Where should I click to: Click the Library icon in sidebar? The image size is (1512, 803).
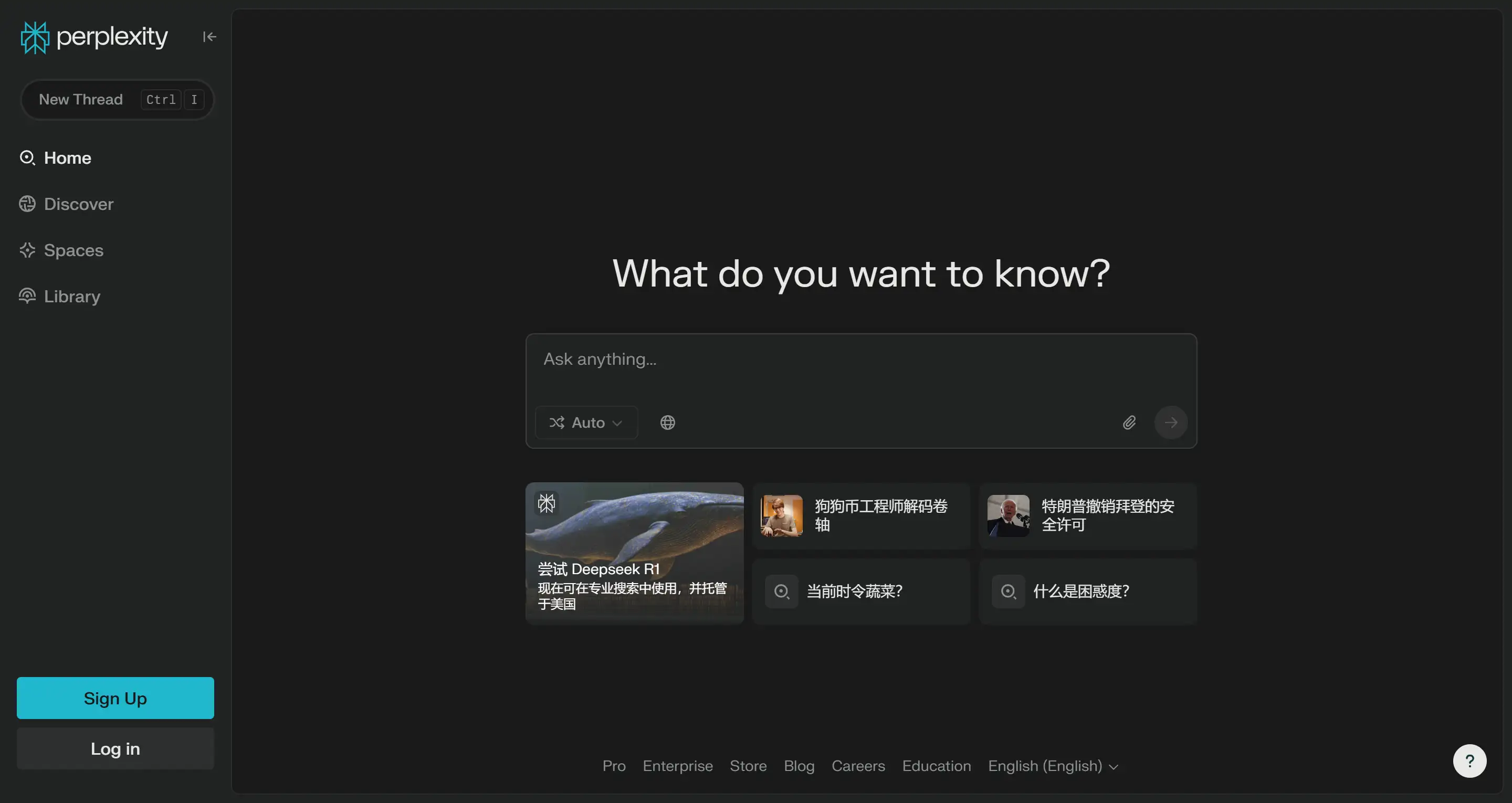coord(27,296)
